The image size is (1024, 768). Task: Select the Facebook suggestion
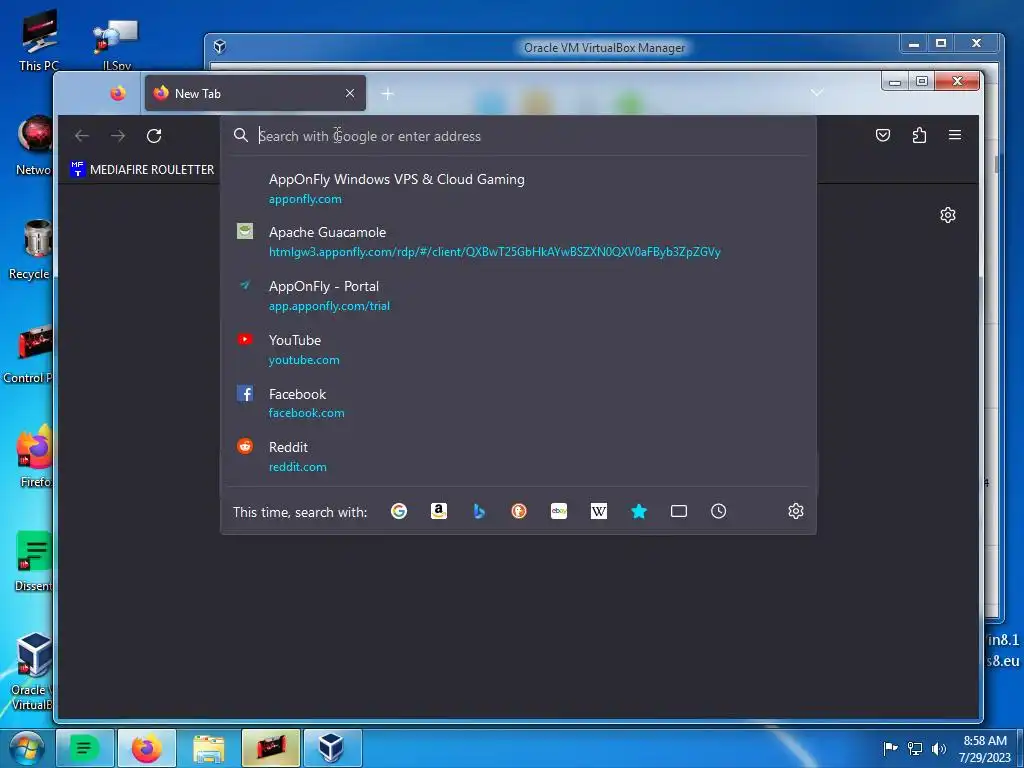pos(519,403)
